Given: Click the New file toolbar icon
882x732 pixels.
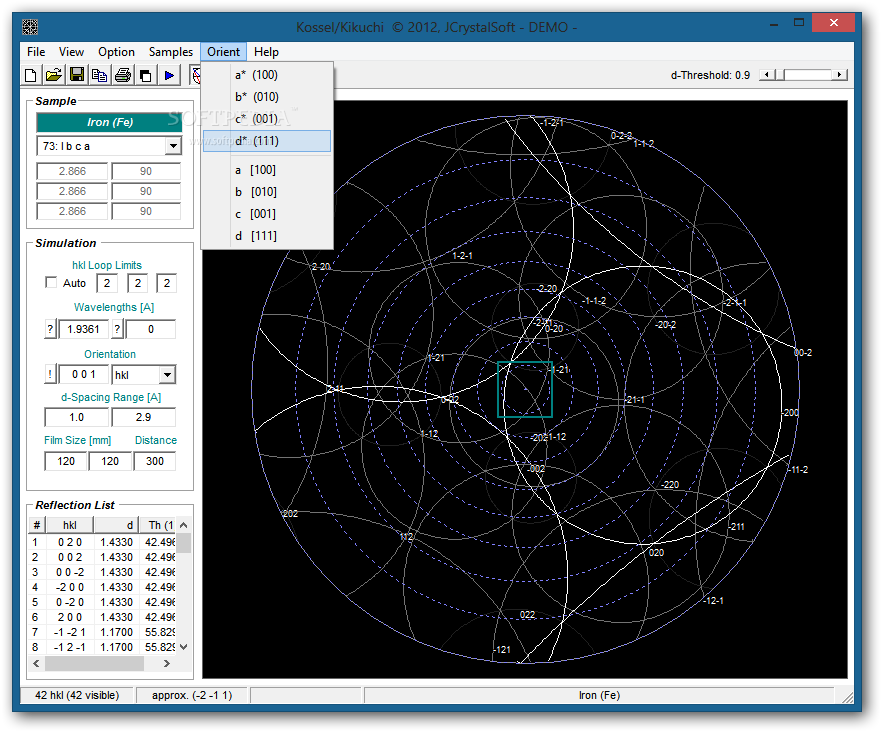Looking at the screenshot, I should [x=31, y=75].
